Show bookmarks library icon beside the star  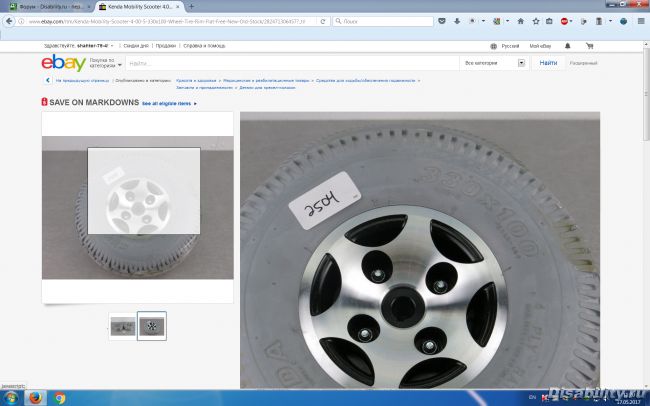[x=549, y=21]
